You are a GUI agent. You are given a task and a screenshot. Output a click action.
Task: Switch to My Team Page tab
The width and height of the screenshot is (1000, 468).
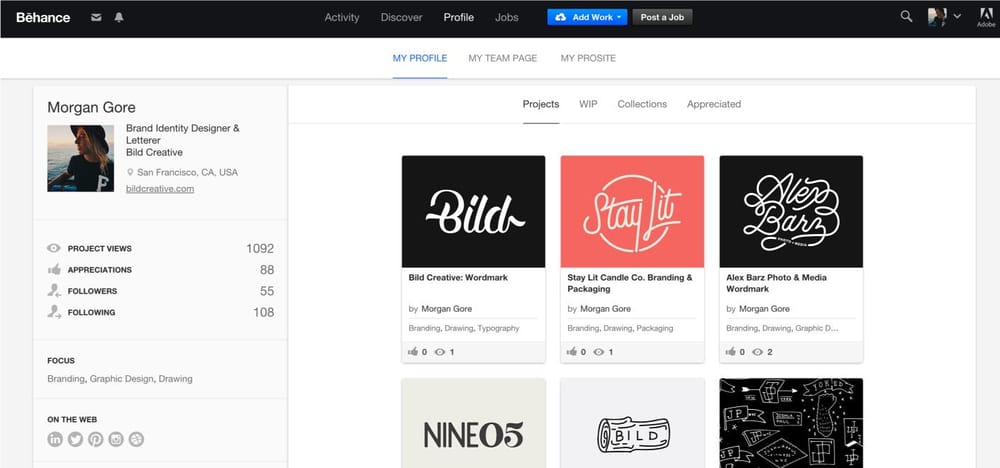503,58
